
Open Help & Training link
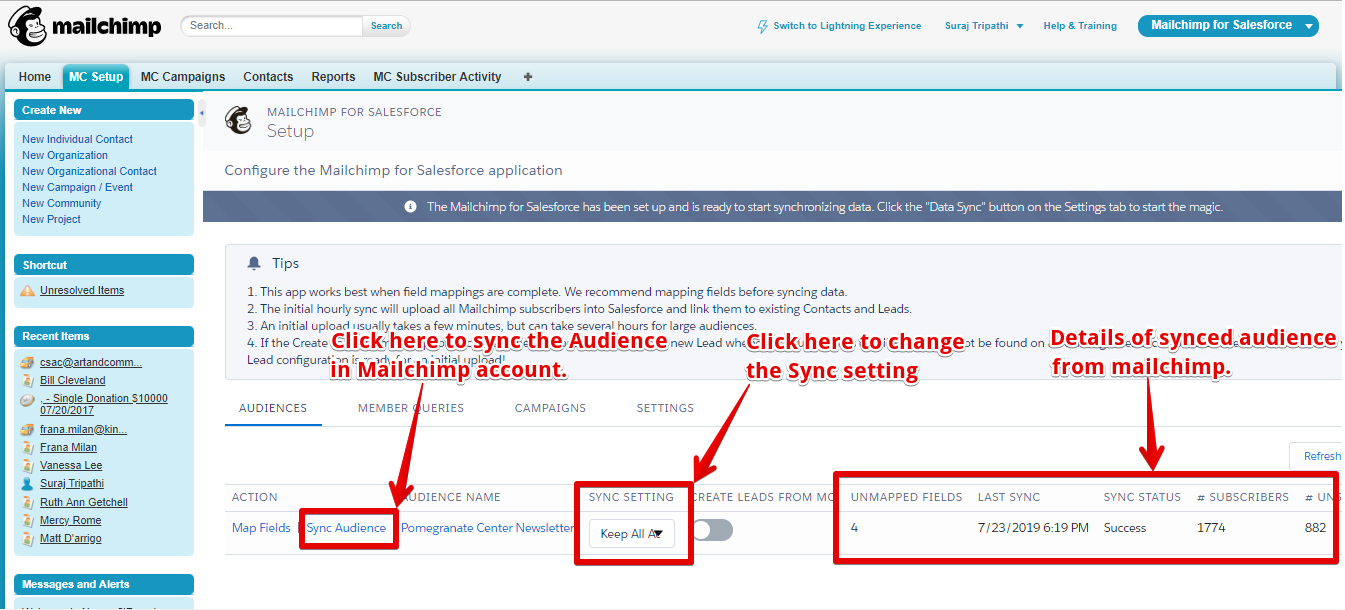coord(1080,26)
